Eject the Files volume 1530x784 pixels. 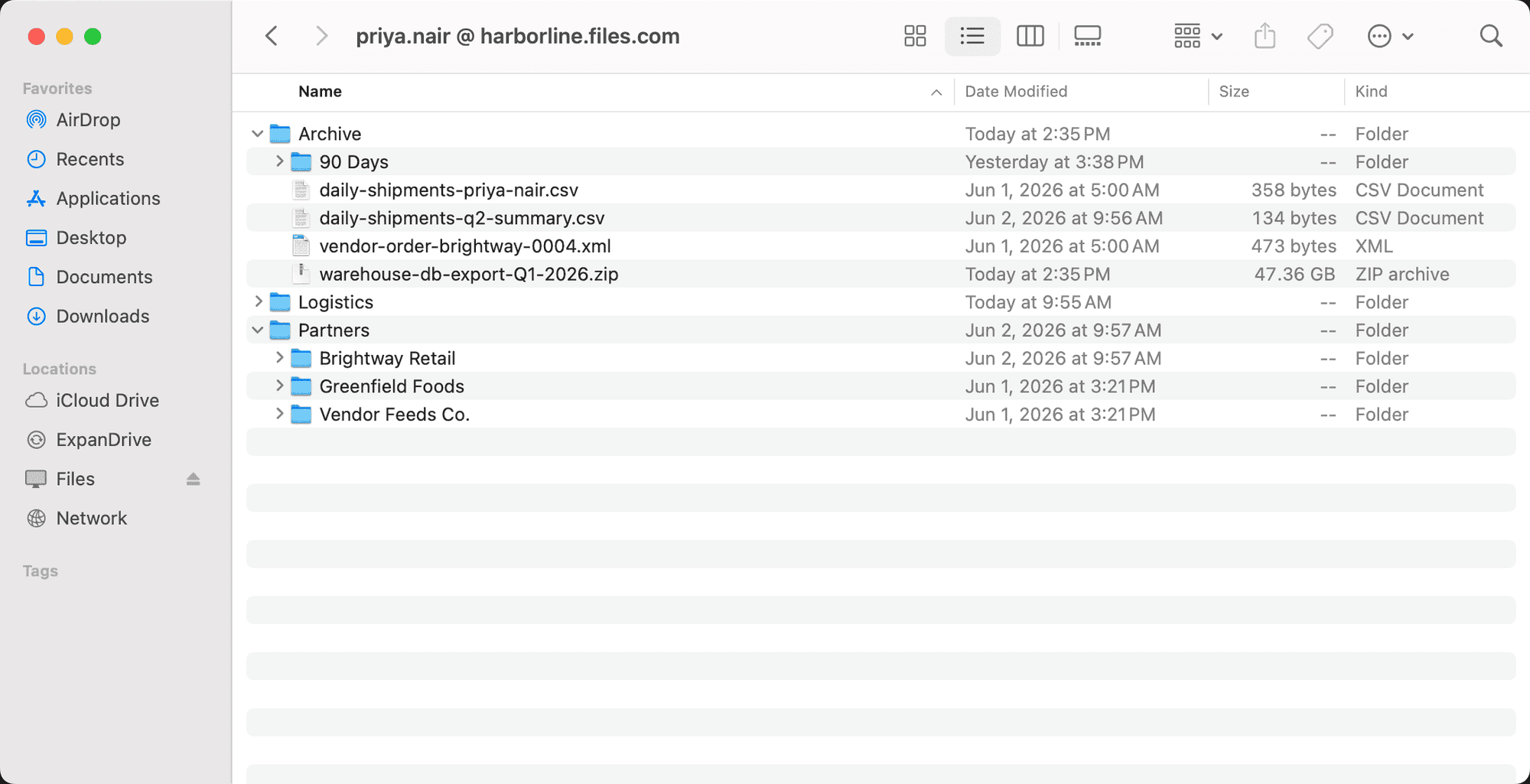(193, 479)
